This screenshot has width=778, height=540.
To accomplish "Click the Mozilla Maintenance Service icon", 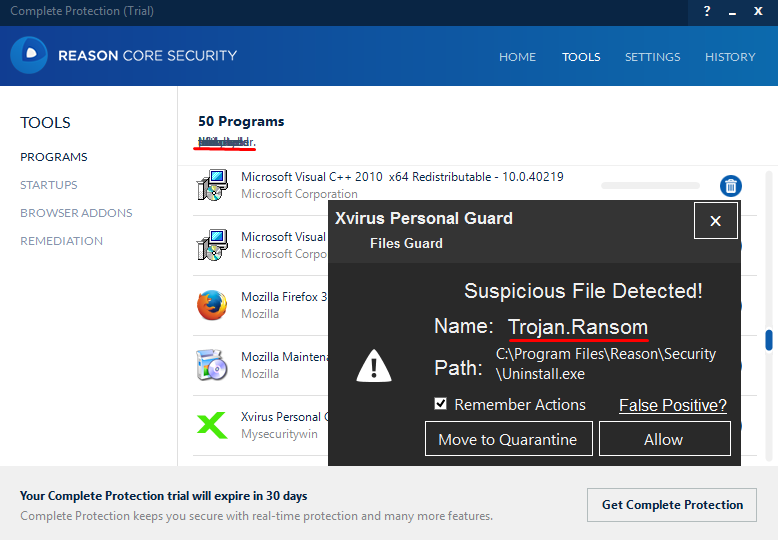I will [212, 365].
